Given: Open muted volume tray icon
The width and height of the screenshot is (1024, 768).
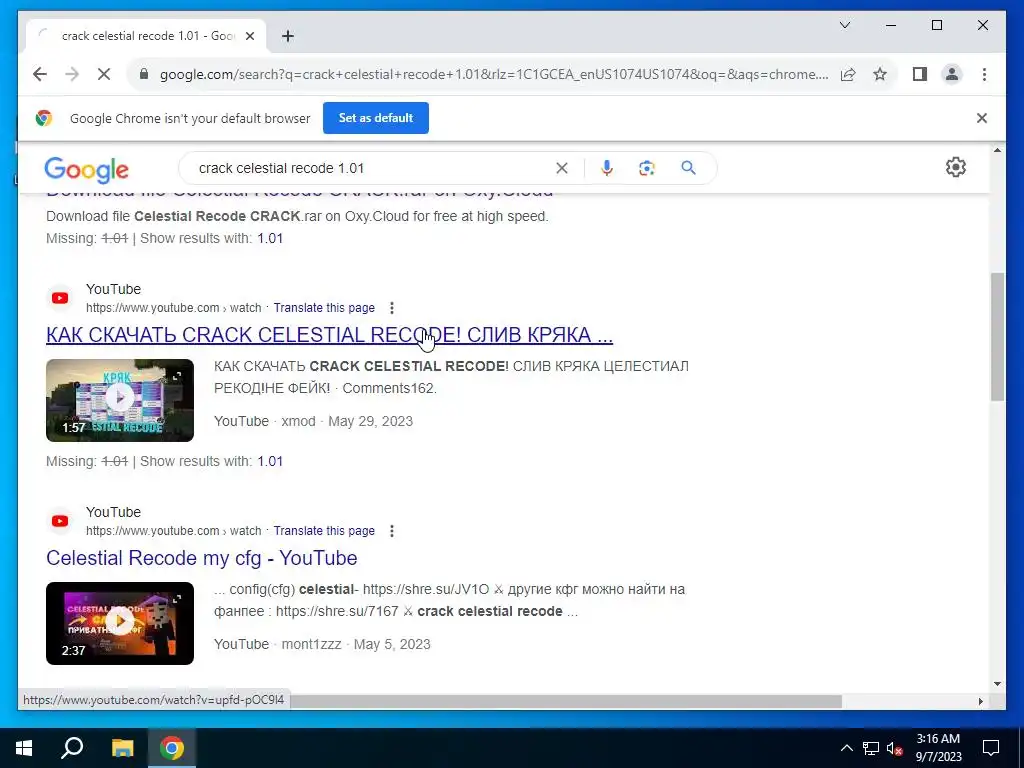Looking at the screenshot, I should 895,748.
